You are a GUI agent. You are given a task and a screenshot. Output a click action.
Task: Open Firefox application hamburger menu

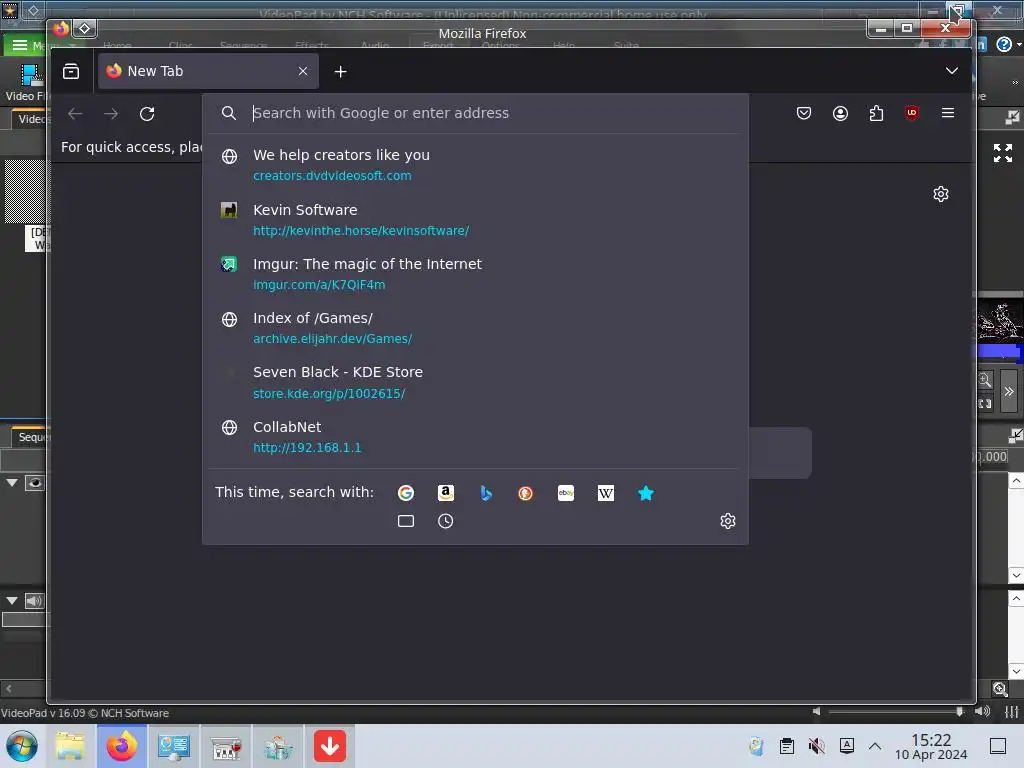coord(948,113)
